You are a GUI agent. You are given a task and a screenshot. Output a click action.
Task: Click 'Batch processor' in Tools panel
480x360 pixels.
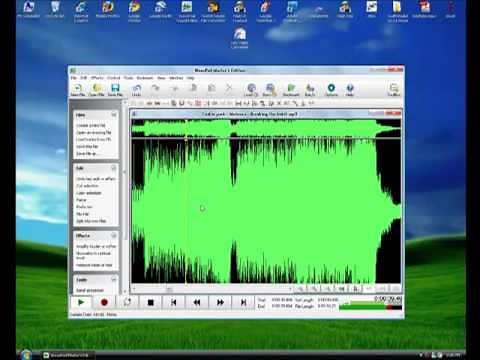pyautogui.click(x=90, y=290)
